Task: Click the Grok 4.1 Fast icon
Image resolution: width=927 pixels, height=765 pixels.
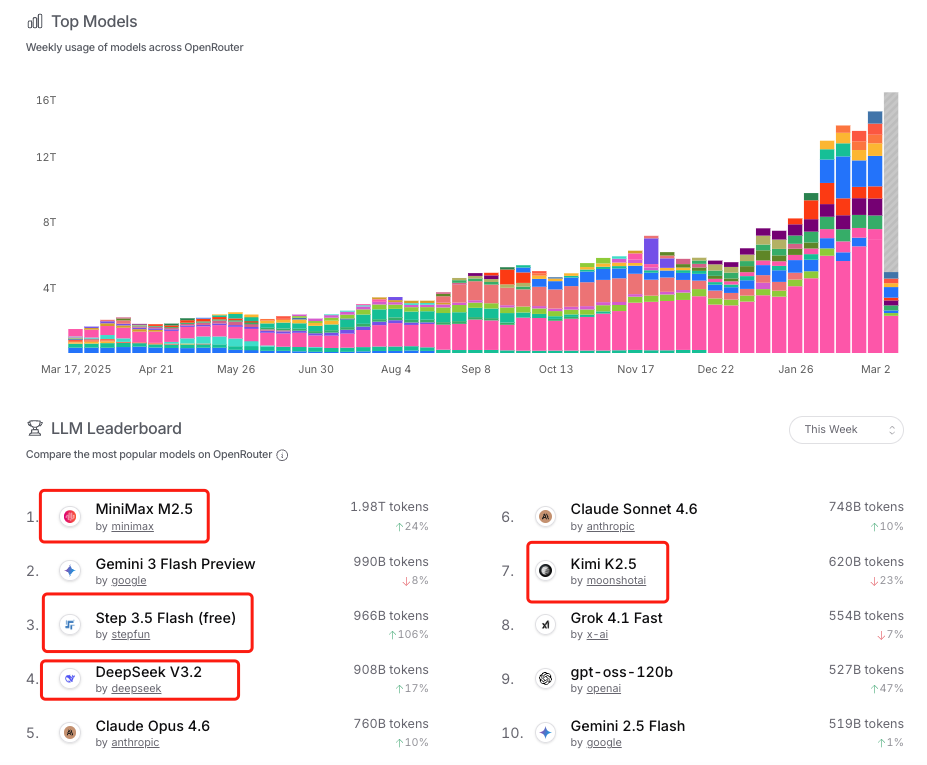Action: 545,625
